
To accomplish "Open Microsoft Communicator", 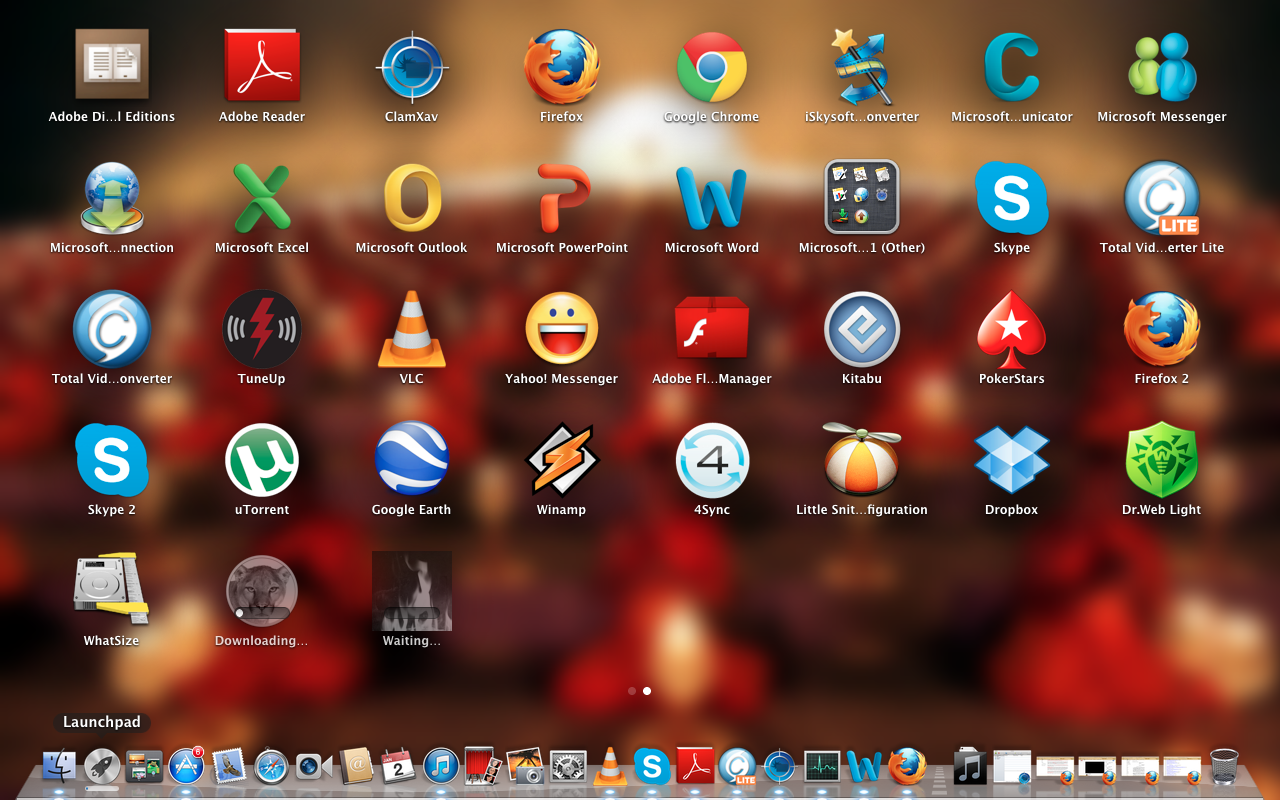I will [x=1012, y=67].
